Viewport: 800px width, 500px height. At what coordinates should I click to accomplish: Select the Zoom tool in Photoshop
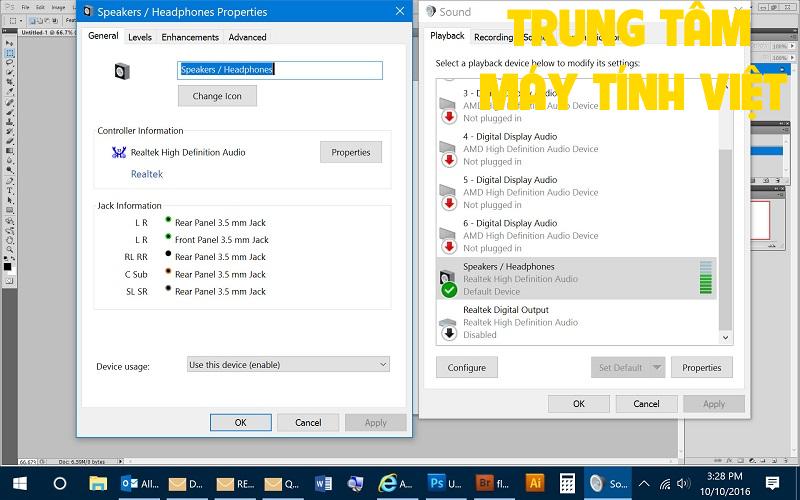pyautogui.click(x=9, y=249)
